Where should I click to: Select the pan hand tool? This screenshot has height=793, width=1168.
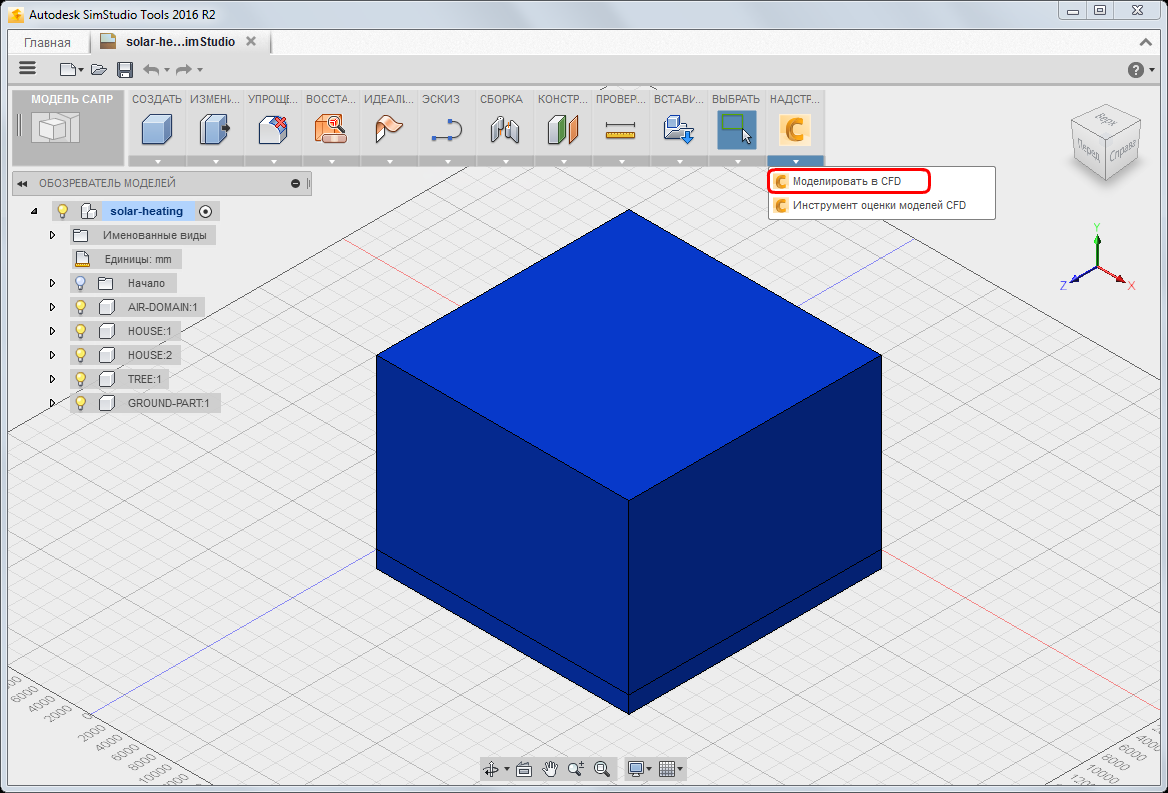(x=550, y=769)
